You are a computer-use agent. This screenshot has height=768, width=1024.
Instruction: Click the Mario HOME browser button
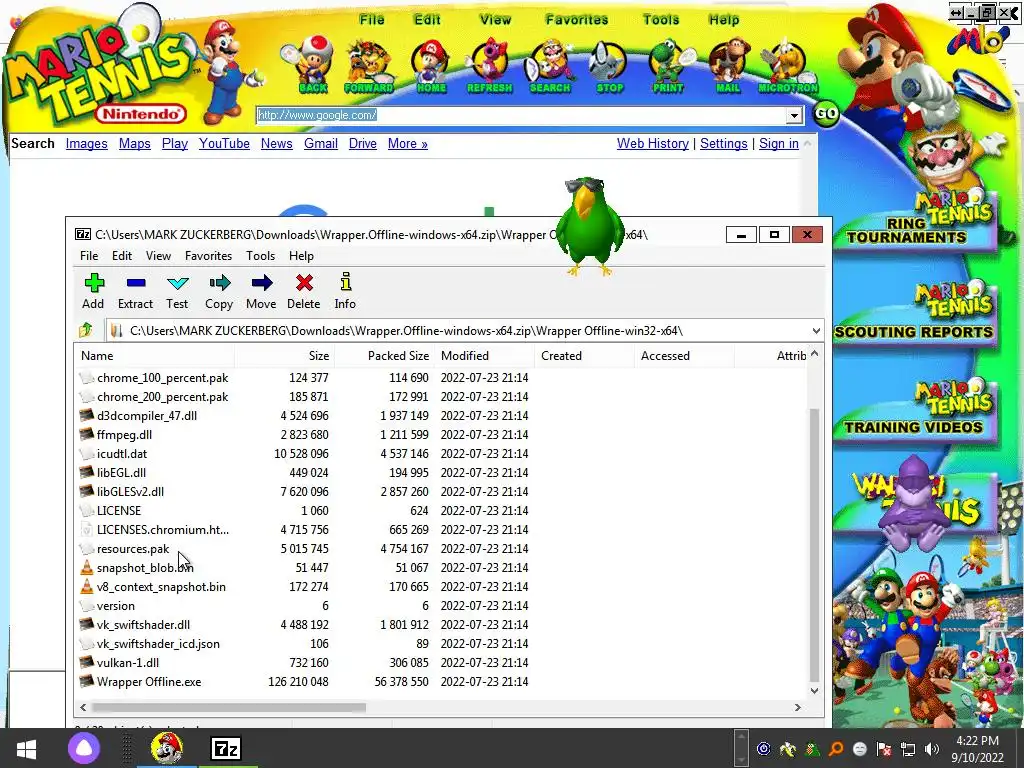(430, 66)
